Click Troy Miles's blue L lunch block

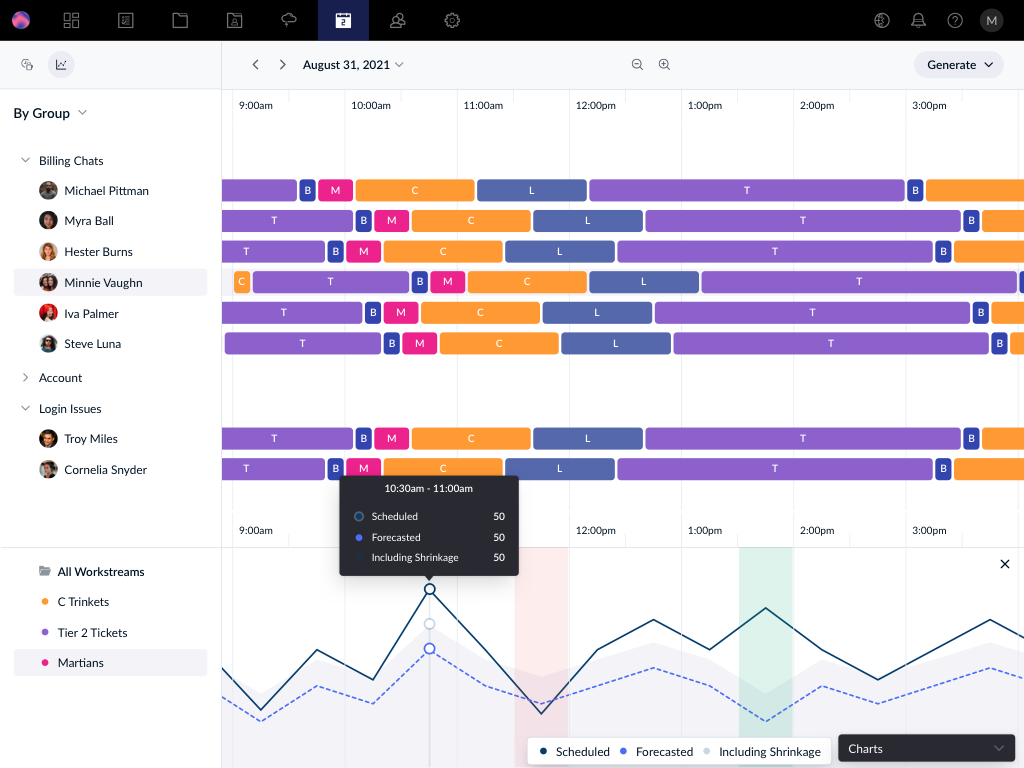pyautogui.click(x=588, y=438)
